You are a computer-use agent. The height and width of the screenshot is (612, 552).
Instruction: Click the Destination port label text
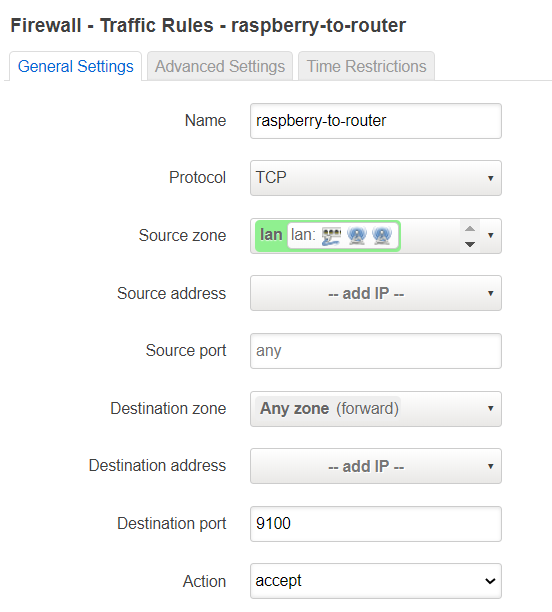coord(172,523)
